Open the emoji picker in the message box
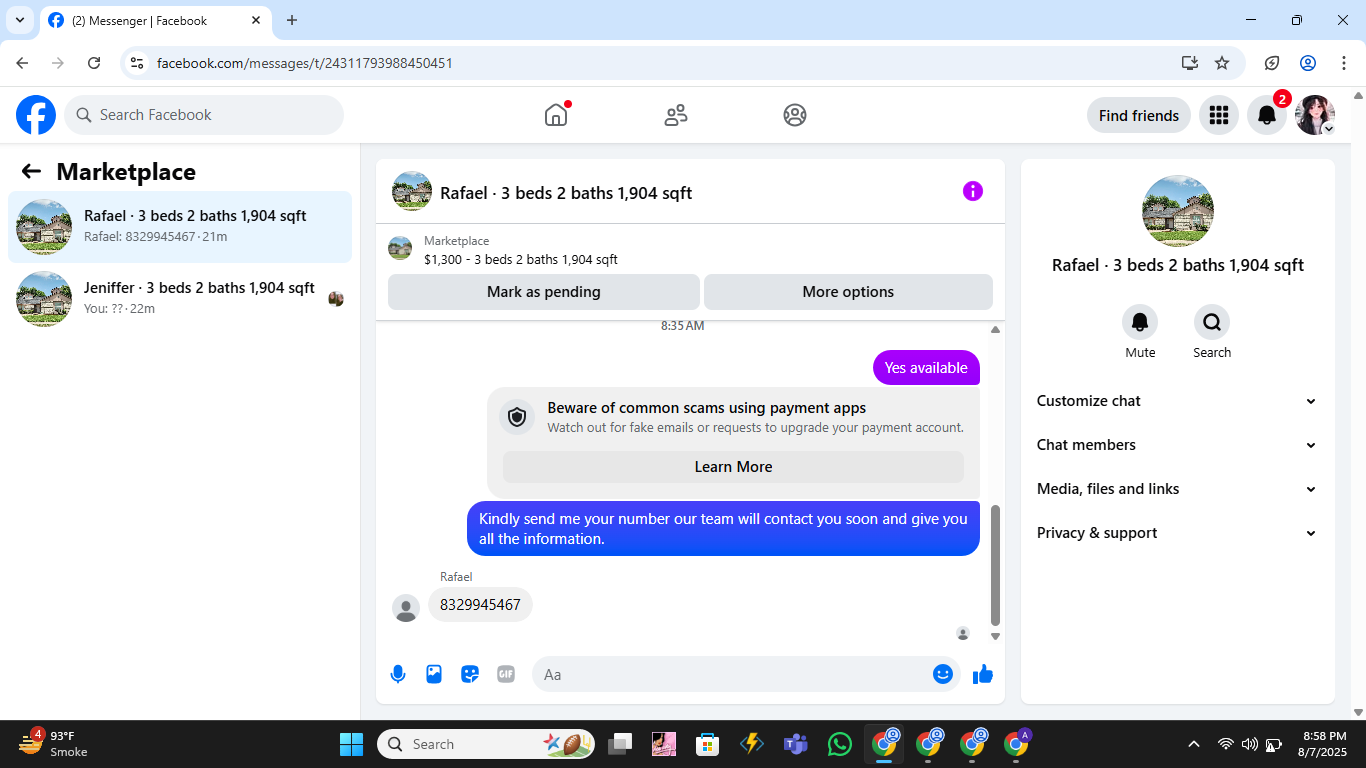1366x768 pixels. [x=942, y=674]
